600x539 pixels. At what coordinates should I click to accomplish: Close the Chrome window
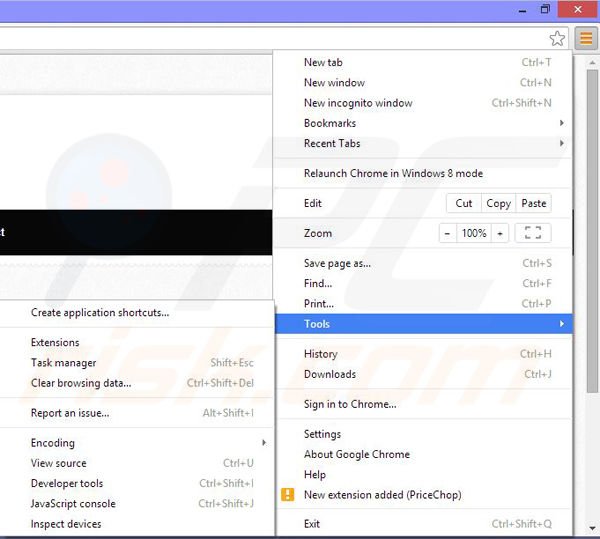pos(578,10)
